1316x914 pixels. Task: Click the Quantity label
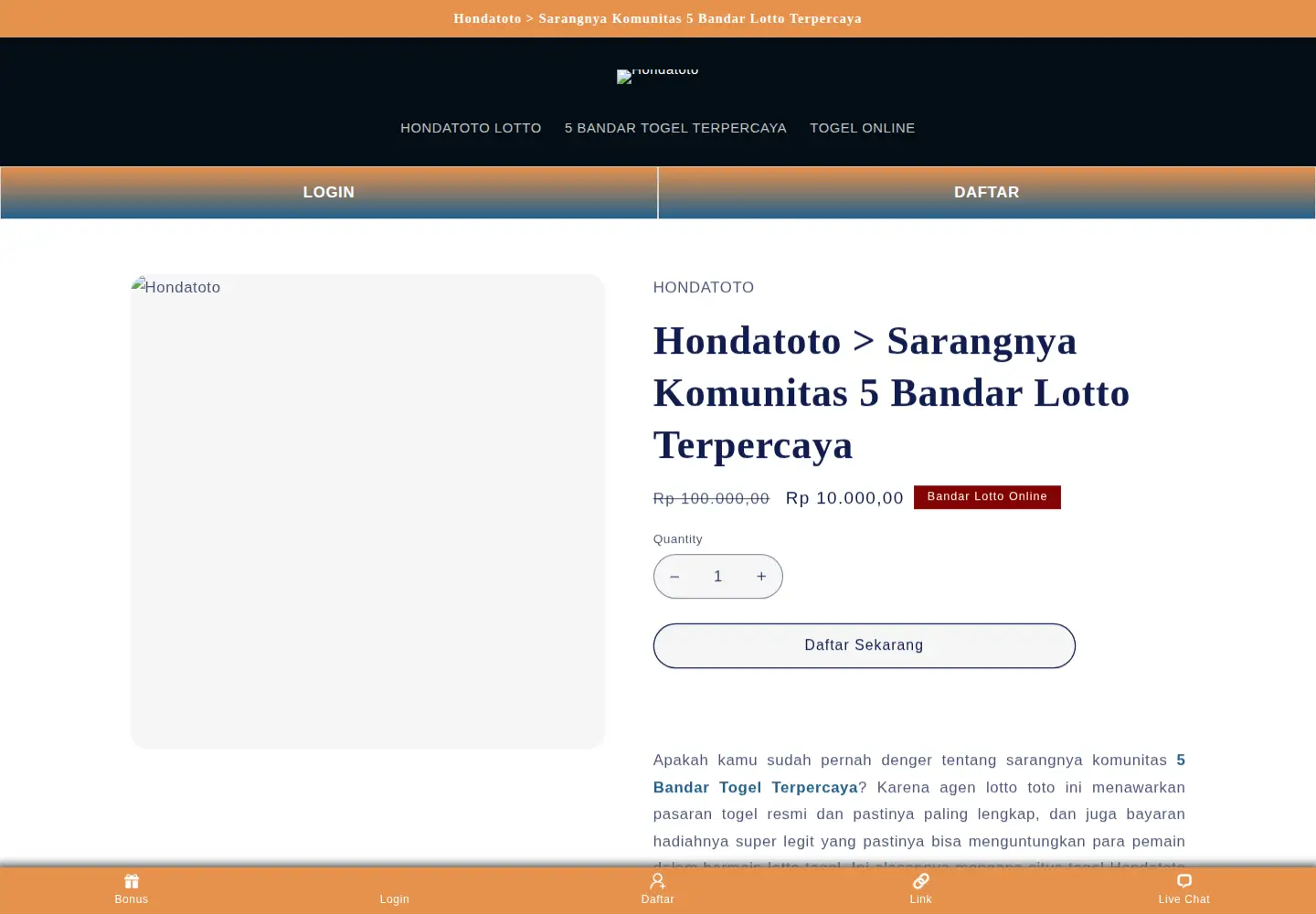coord(678,539)
